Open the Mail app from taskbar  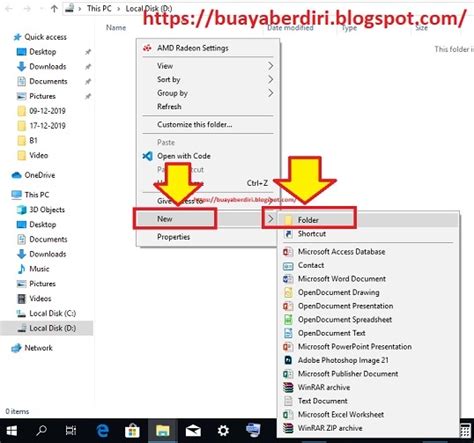coord(193,431)
